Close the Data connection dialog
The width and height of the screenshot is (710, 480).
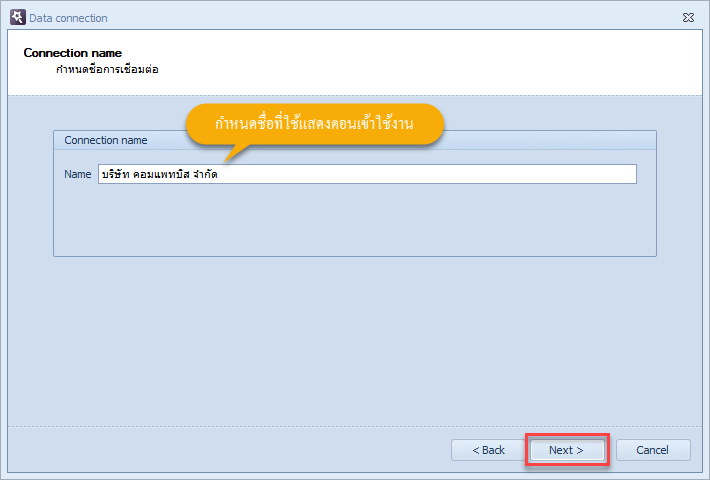(688, 18)
